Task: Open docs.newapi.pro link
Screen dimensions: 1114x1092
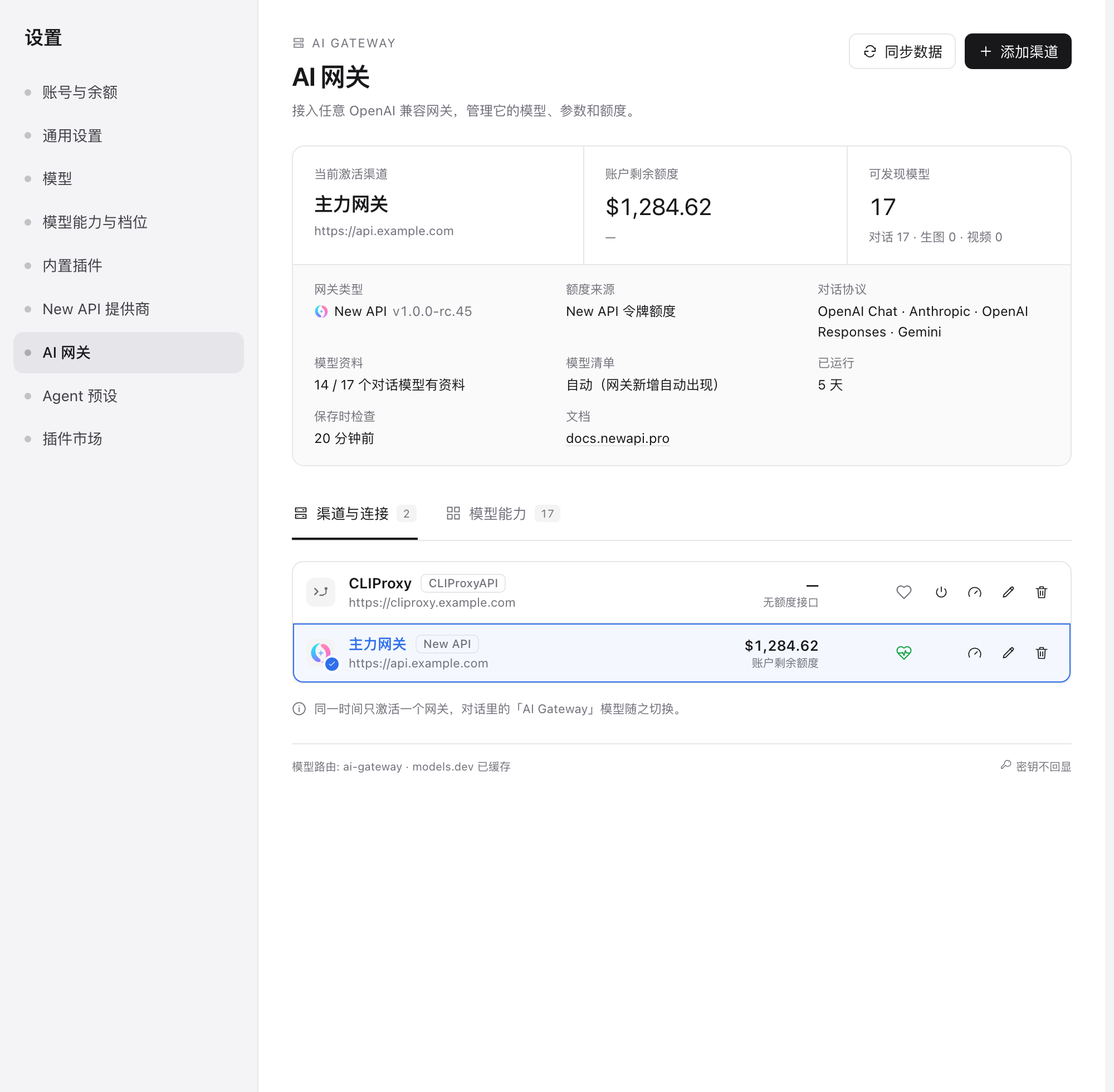Action: [618, 438]
